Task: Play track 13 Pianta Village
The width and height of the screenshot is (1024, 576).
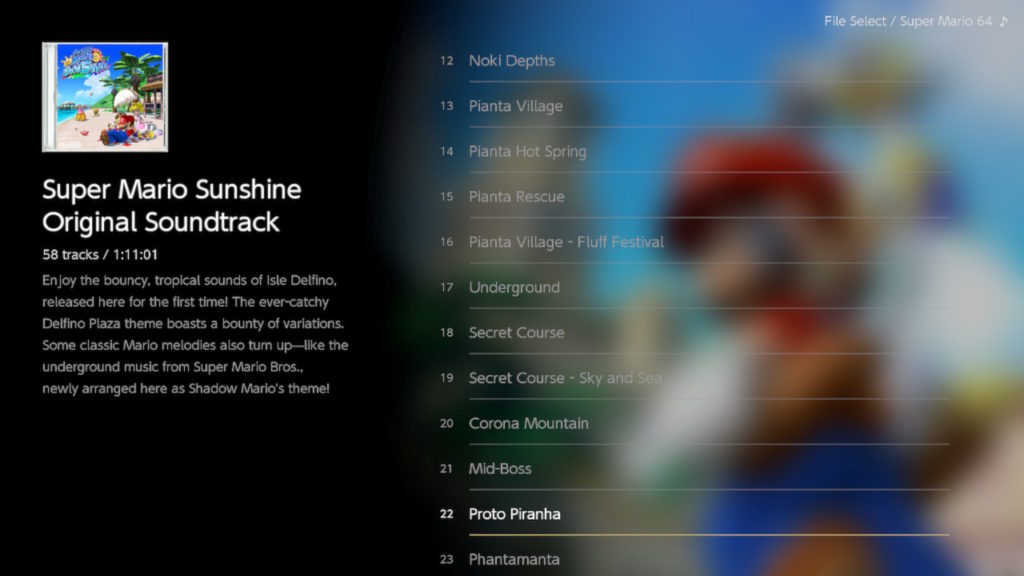Action: [694, 106]
